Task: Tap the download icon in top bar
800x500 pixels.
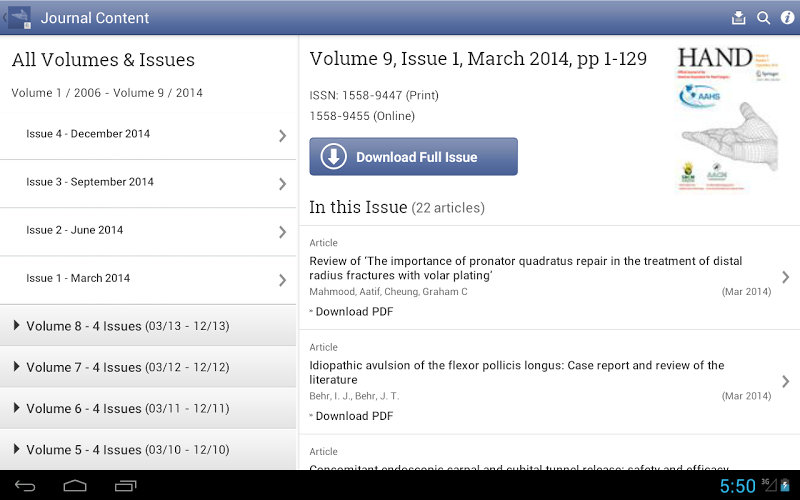Action: point(739,18)
